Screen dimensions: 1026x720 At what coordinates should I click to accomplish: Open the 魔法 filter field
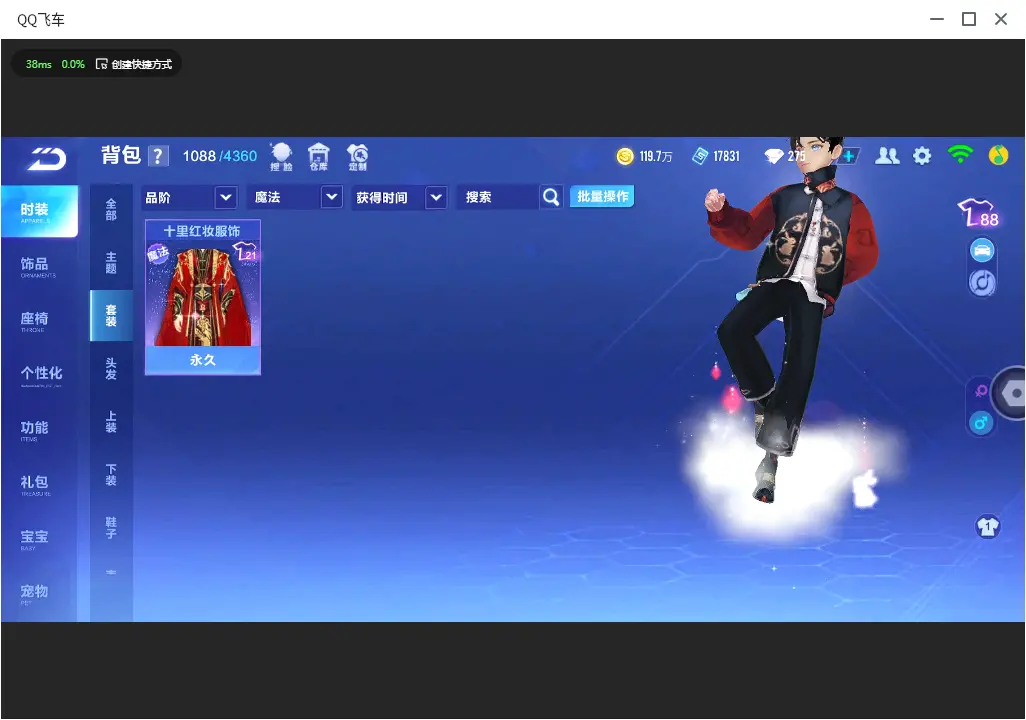click(x=294, y=197)
